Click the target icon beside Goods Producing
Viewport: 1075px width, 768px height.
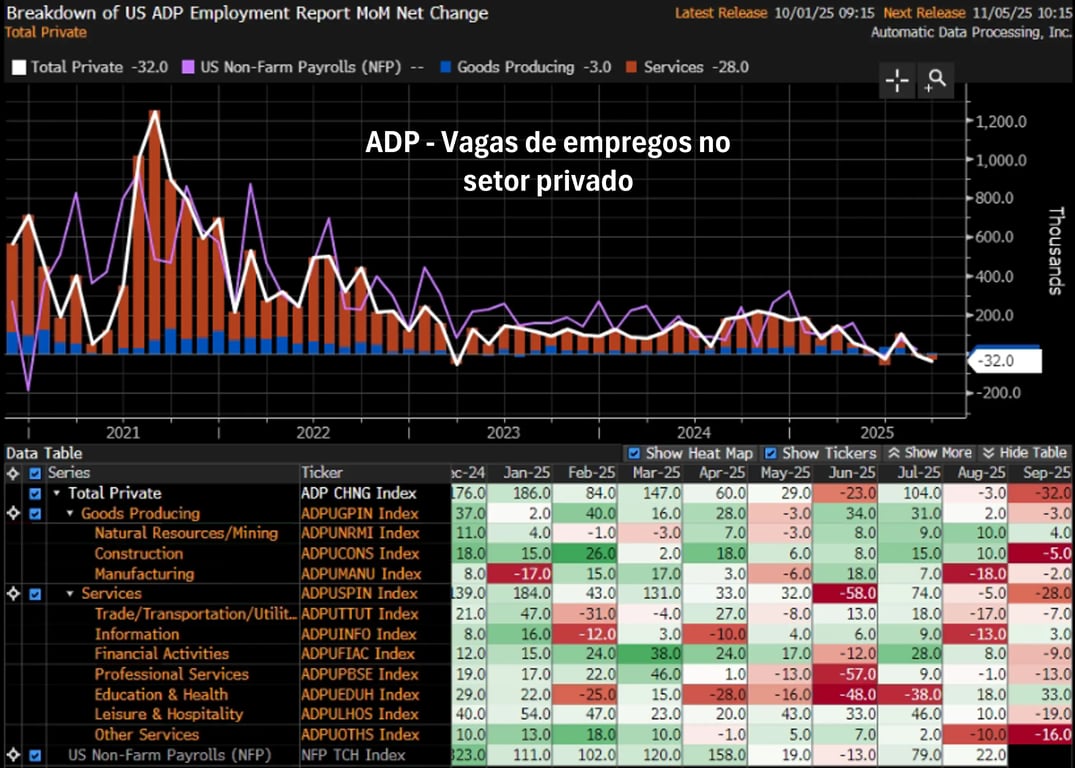[13, 513]
